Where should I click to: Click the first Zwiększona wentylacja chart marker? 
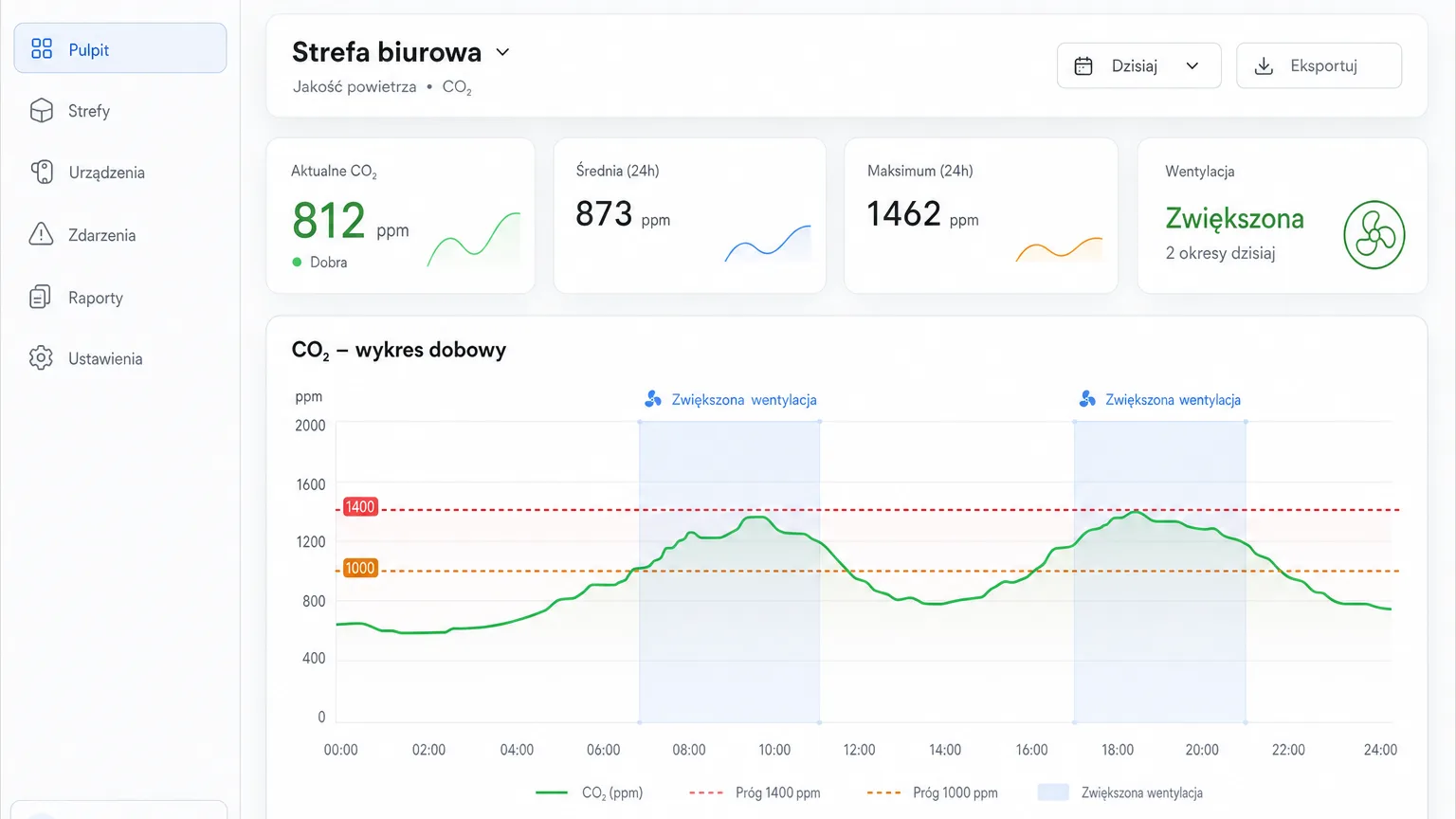coord(730,400)
